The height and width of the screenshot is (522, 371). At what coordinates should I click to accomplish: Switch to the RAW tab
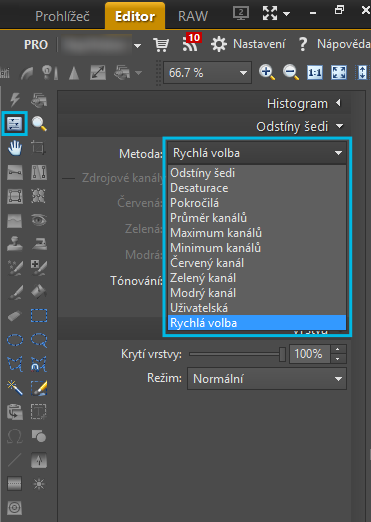click(x=193, y=16)
